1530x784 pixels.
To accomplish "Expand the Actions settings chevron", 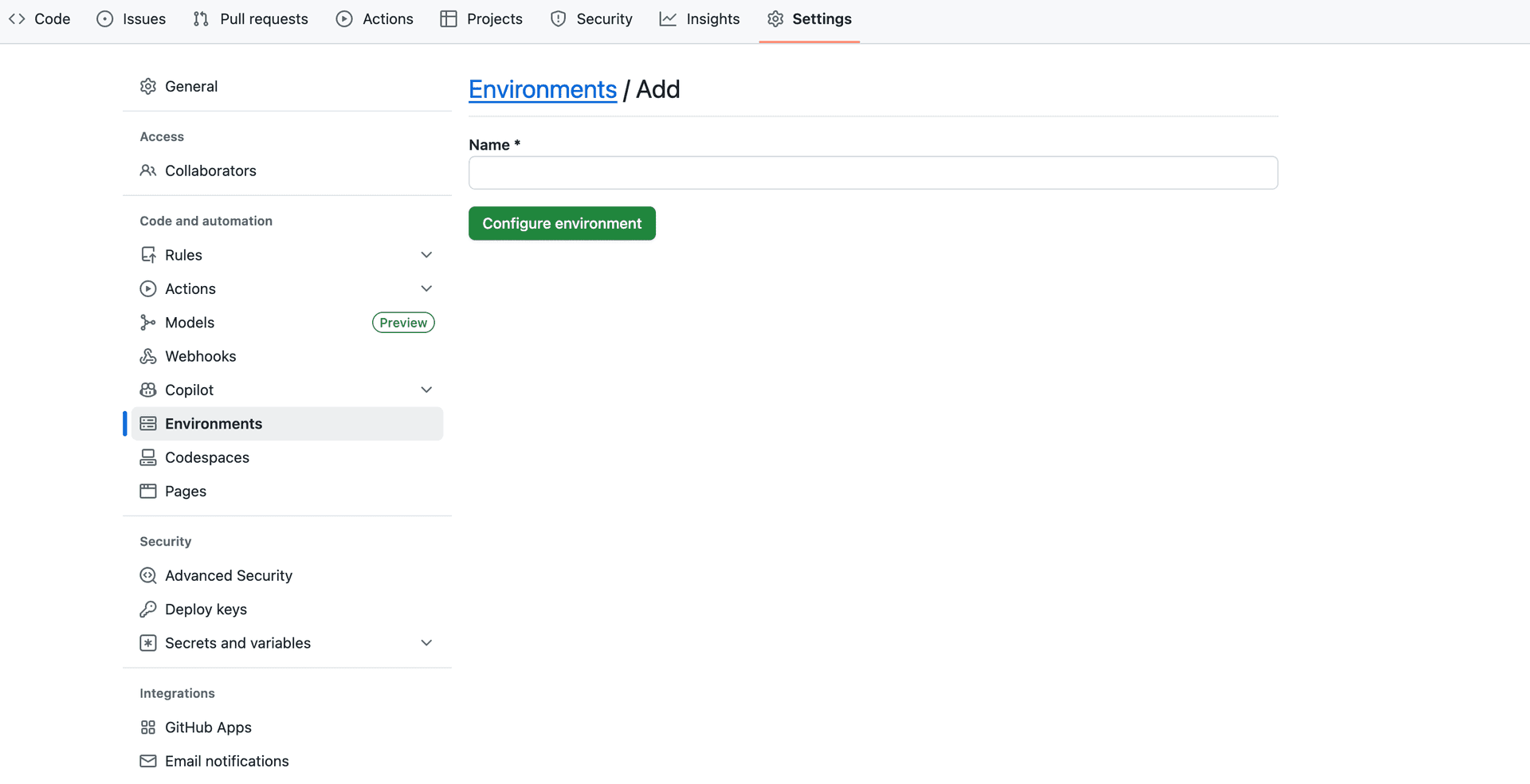I will click(426, 288).
